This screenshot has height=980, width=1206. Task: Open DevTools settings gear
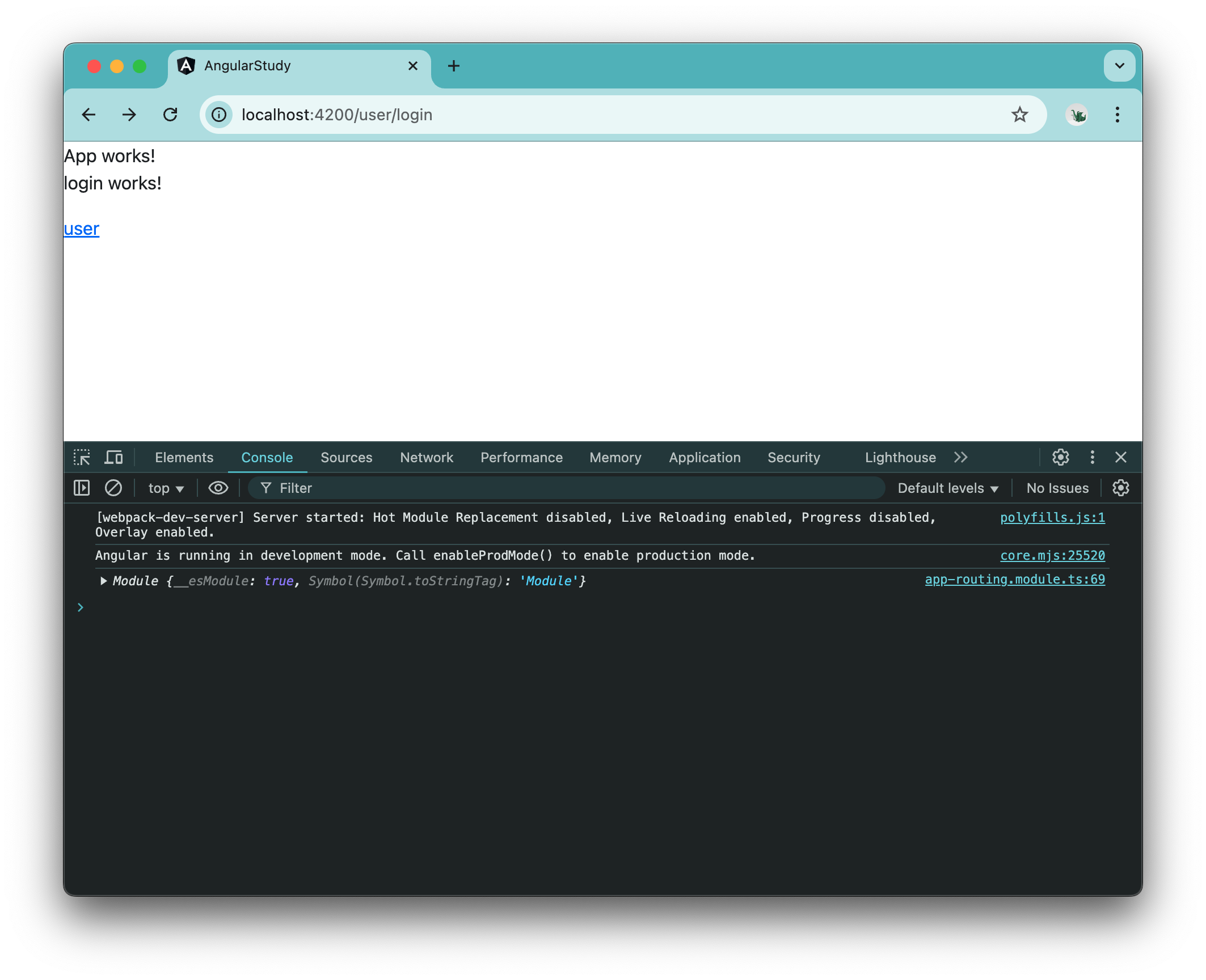point(1060,457)
